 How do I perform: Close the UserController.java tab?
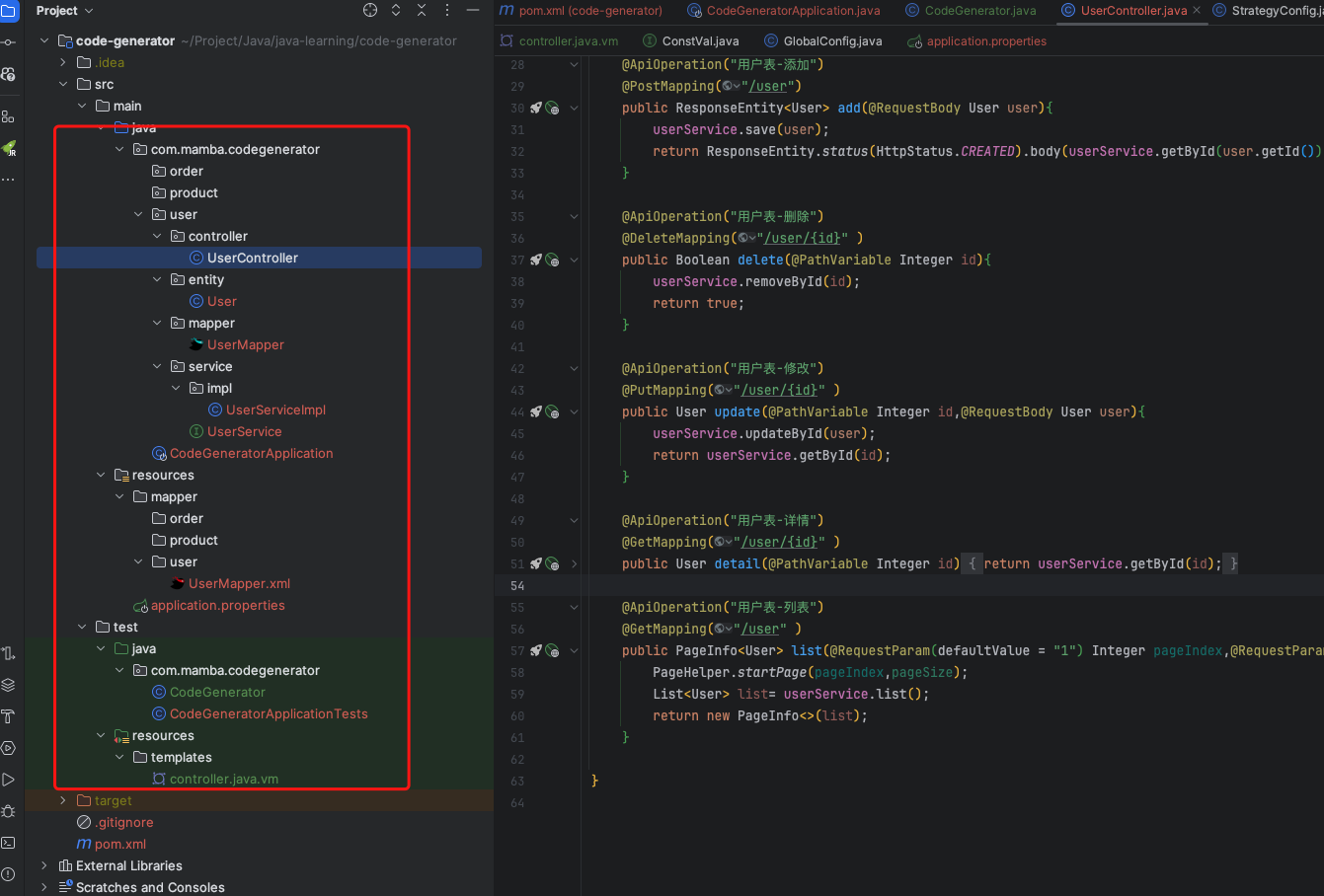click(1197, 10)
